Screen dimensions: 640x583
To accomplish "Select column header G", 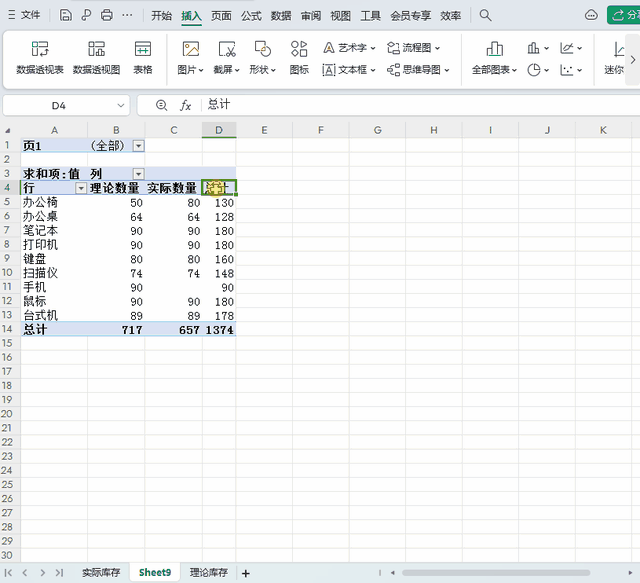I will click(378, 130).
